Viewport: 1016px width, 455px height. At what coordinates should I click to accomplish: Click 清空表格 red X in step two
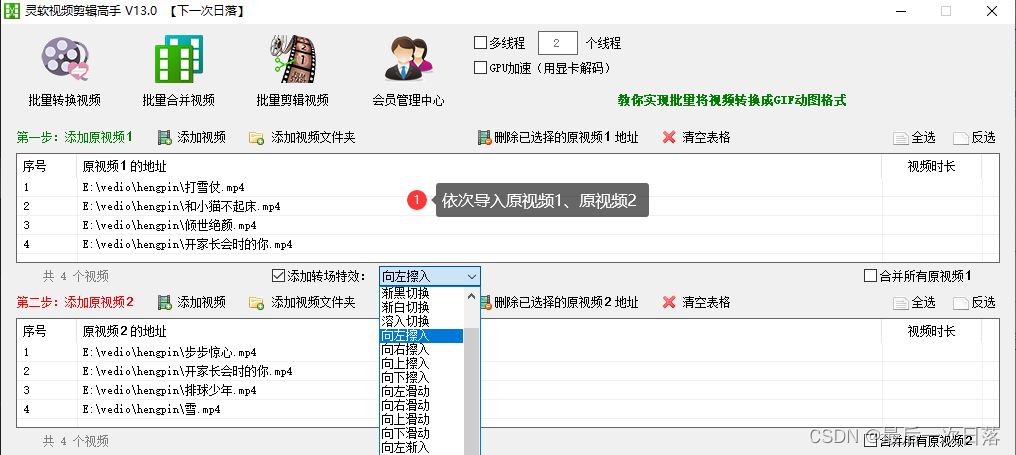point(669,302)
